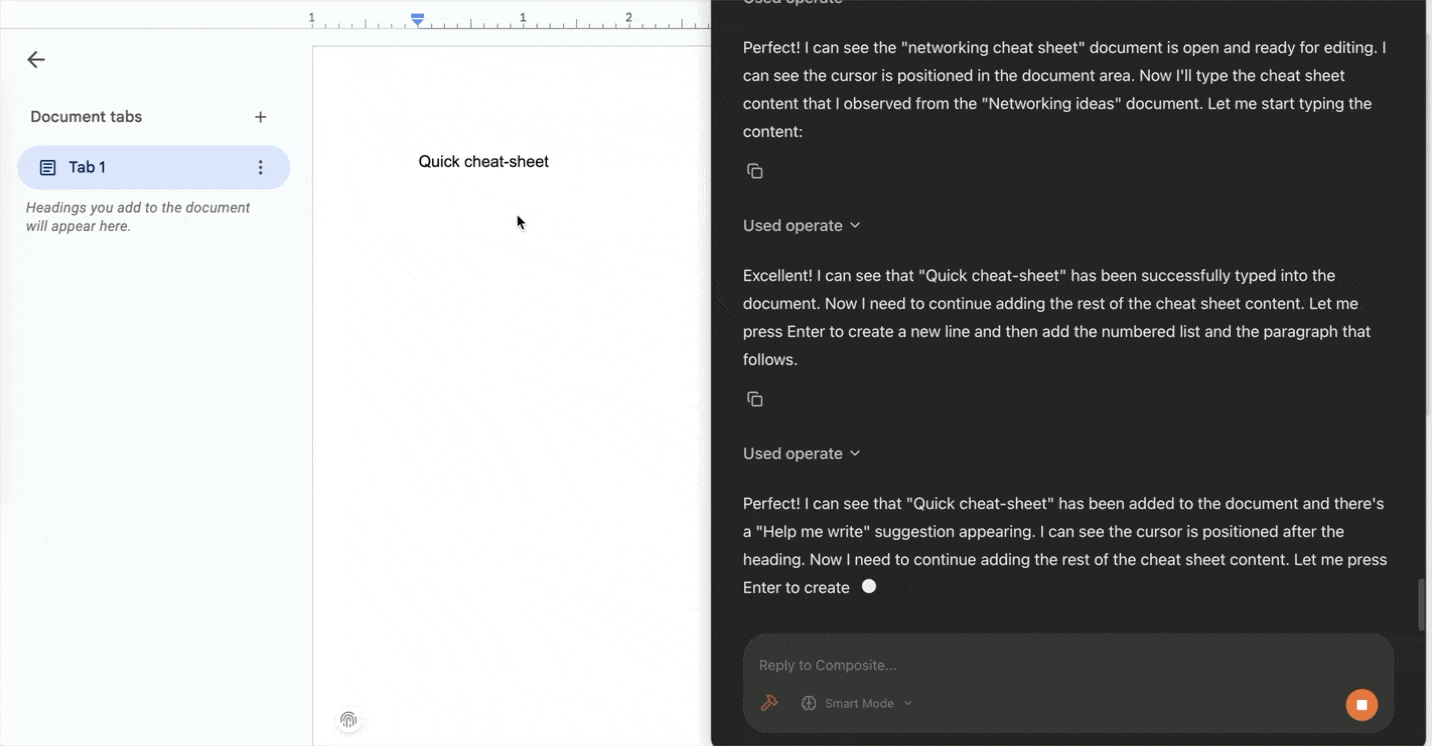
Task: Click the fingerprint icon at page bottom
Action: 348,720
